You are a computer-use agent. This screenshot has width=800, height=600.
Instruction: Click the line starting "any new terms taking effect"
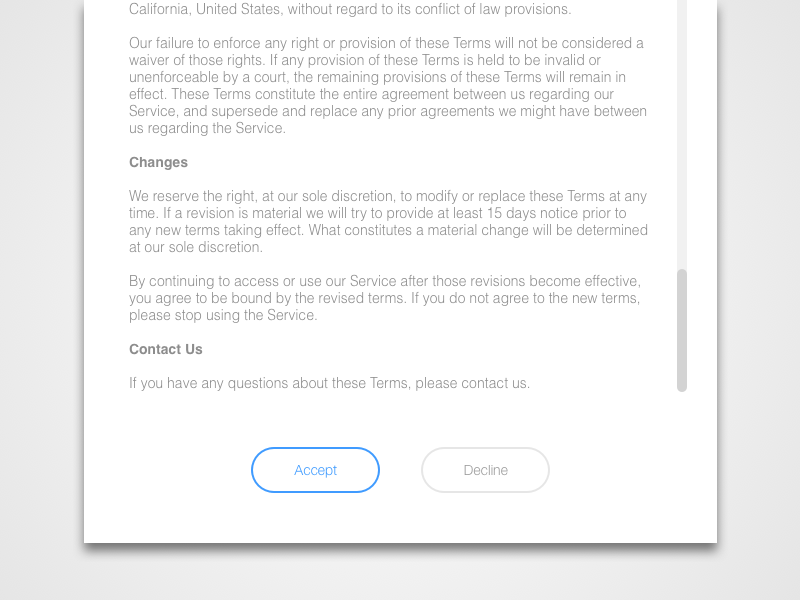[388, 230]
